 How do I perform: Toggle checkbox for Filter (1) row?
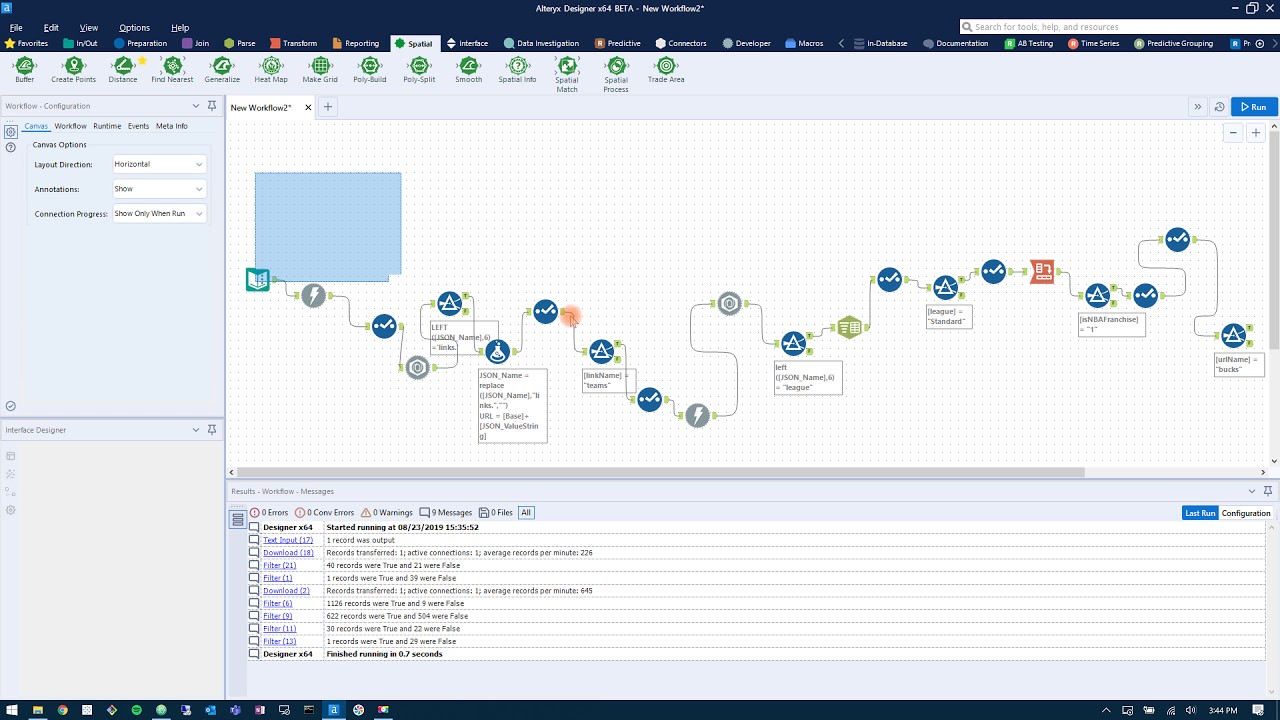(254, 578)
